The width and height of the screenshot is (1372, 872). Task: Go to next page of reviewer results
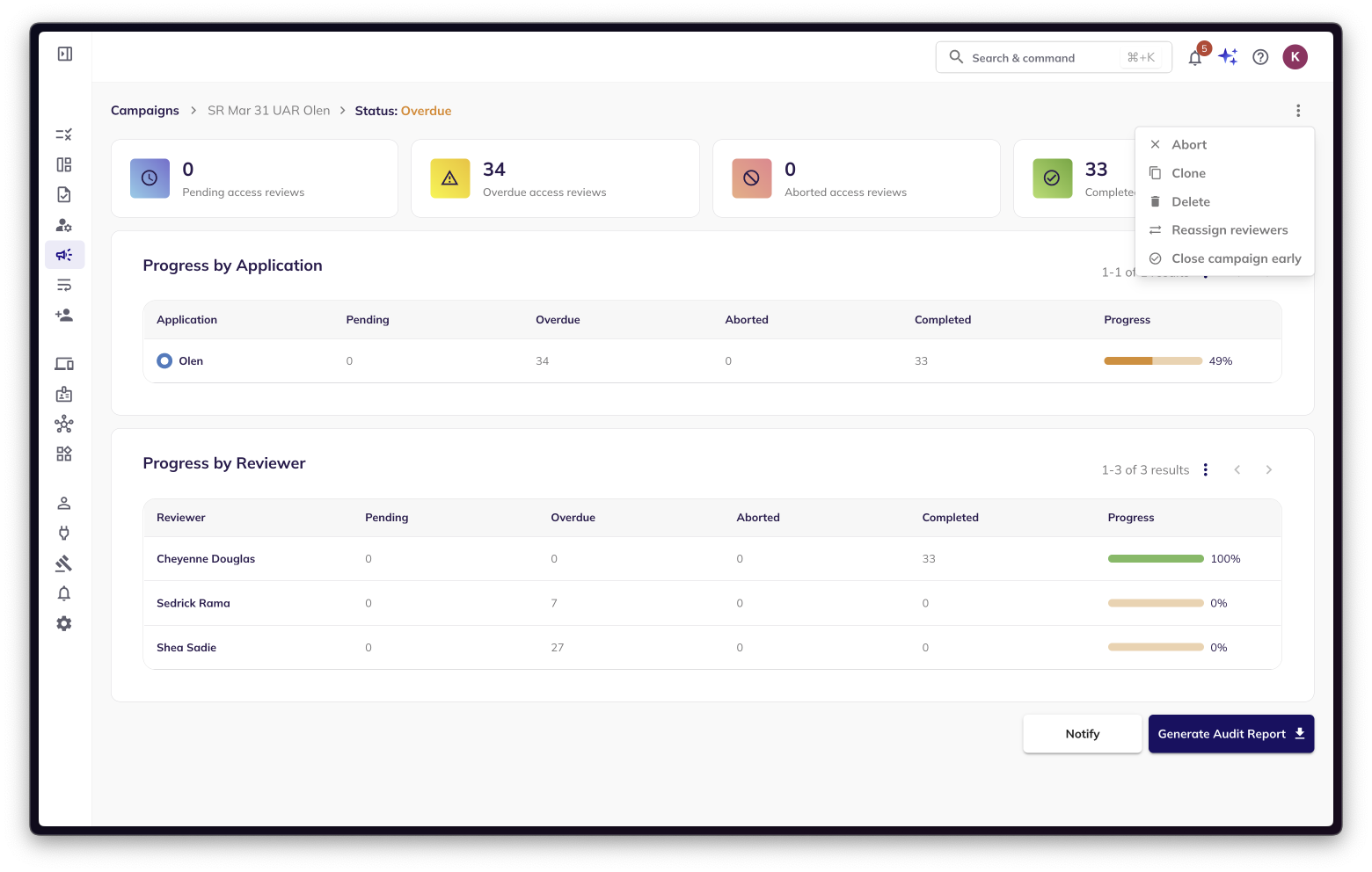point(1268,470)
